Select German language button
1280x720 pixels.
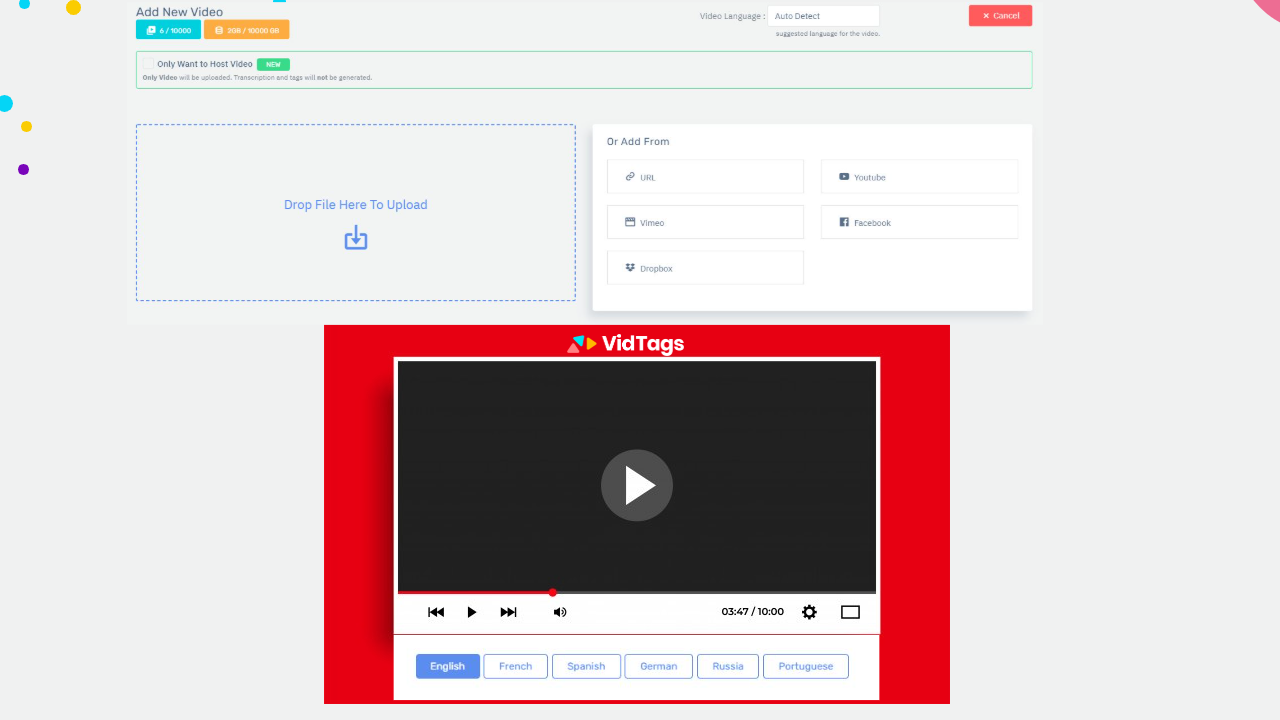(x=658, y=666)
